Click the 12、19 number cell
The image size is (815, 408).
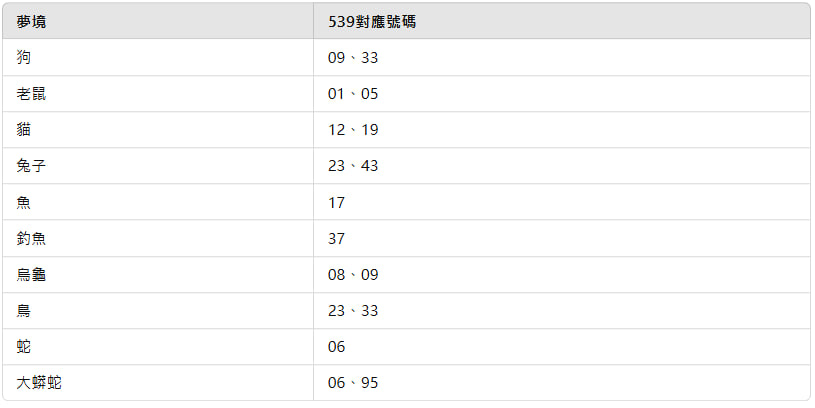[353, 130]
